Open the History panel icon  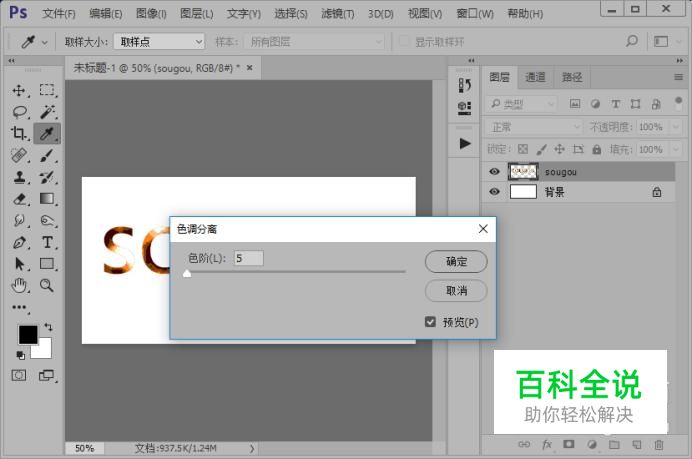[464, 85]
